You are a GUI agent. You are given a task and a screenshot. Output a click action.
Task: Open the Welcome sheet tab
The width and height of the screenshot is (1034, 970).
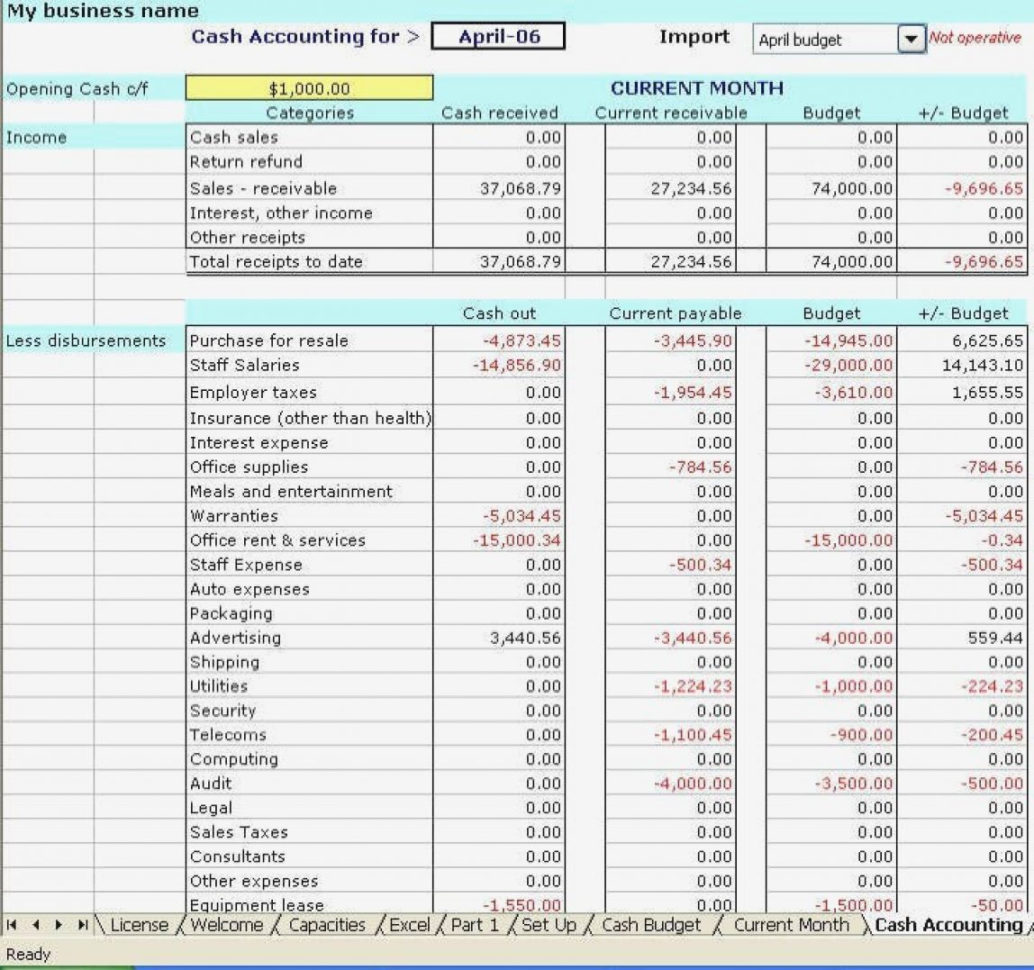(231, 925)
